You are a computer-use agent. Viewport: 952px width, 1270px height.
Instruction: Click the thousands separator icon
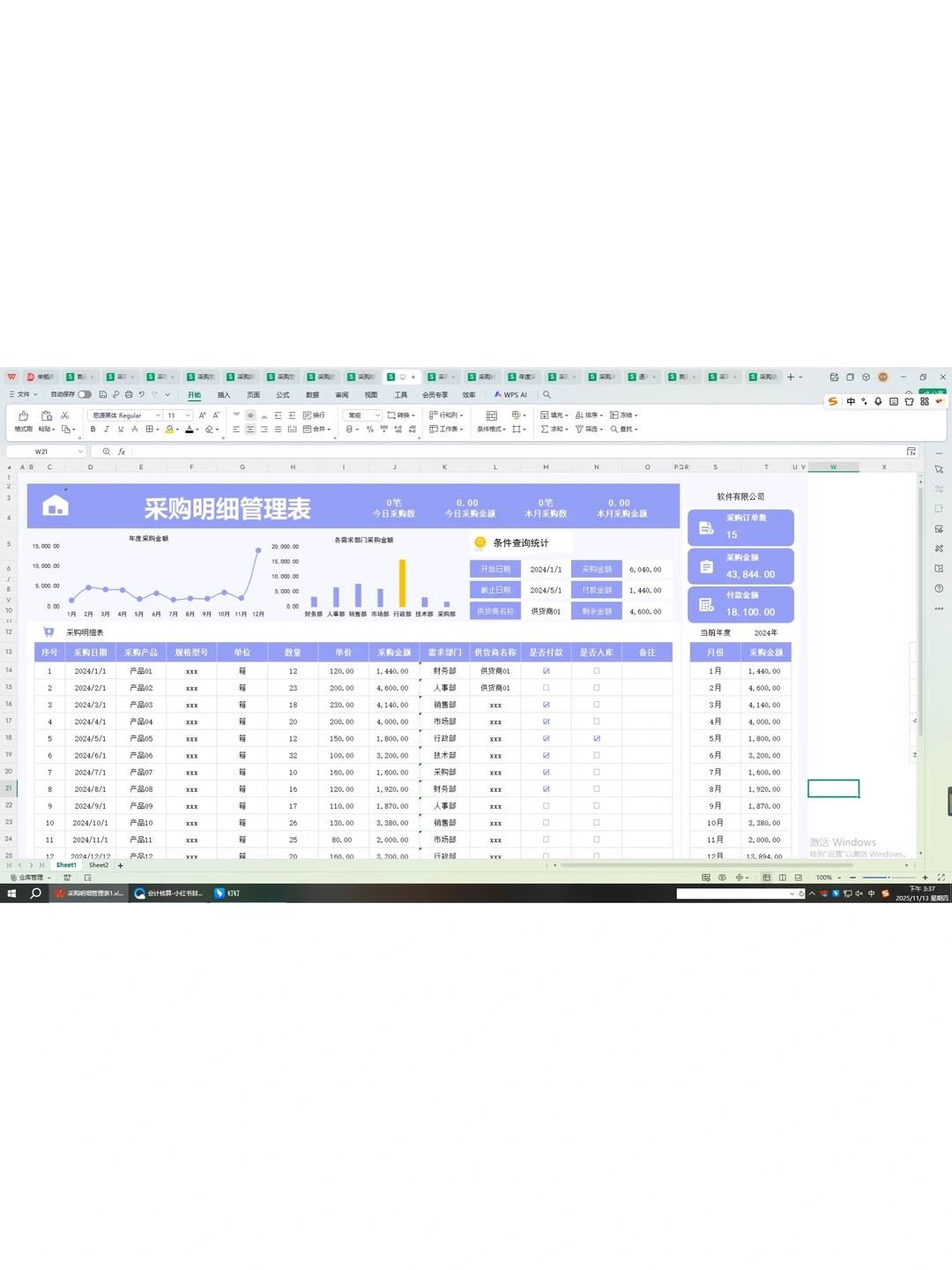pyautogui.click(x=384, y=430)
